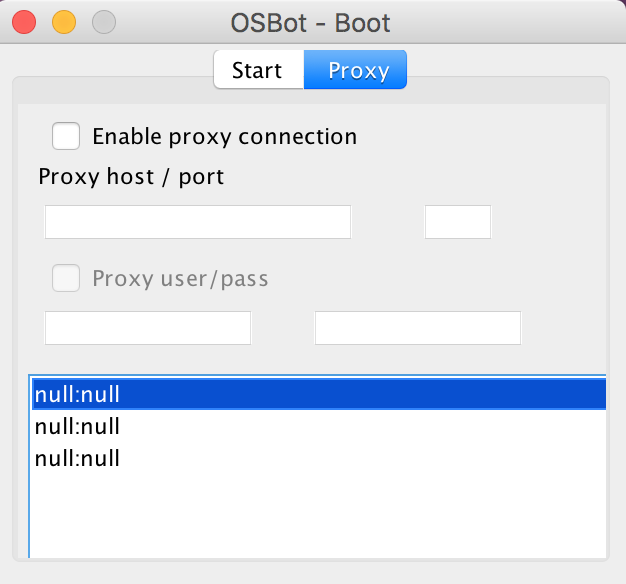Minimize the window with yellow button
The height and width of the screenshot is (584, 626).
coord(64,21)
